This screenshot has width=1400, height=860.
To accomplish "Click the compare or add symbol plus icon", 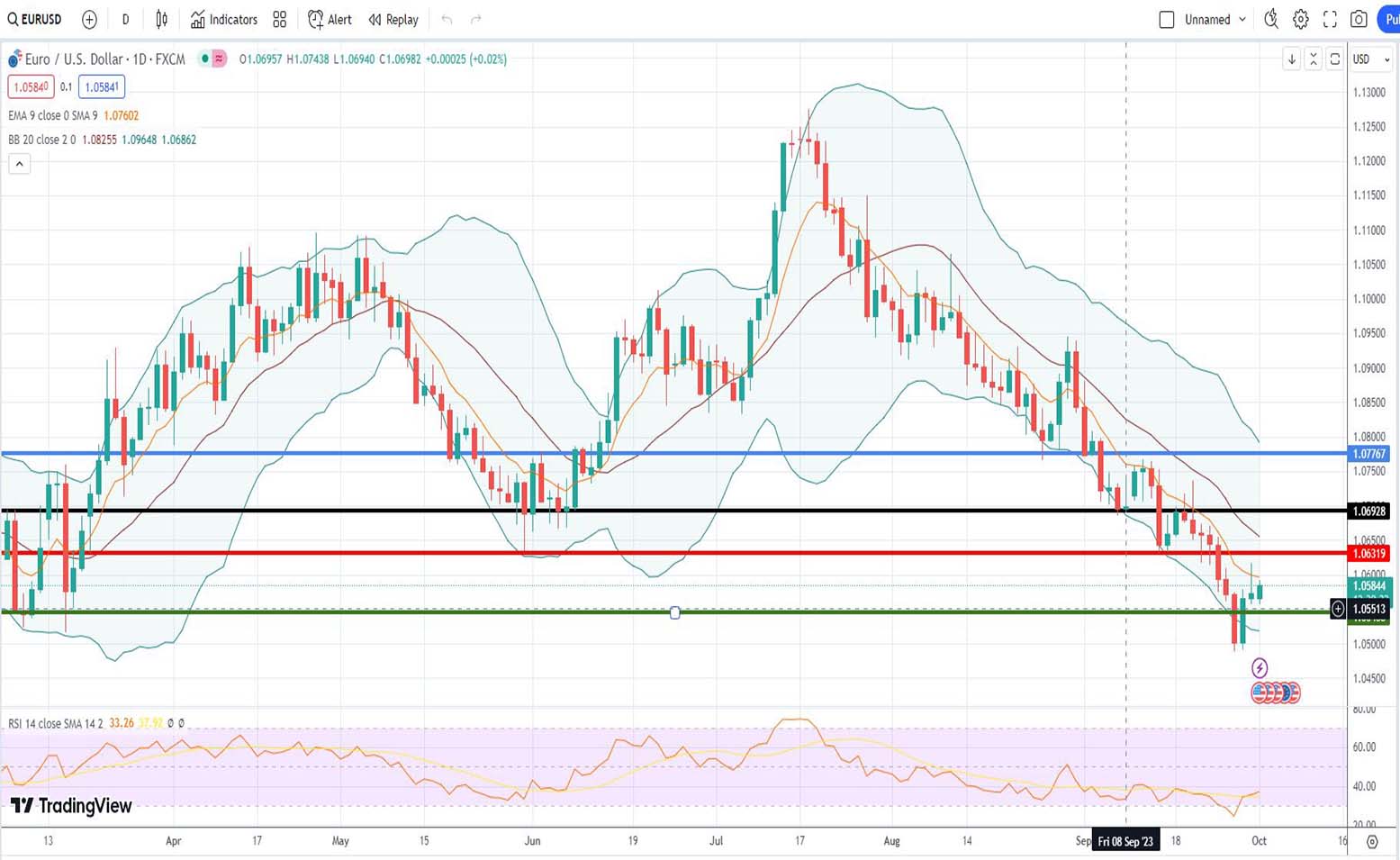I will pyautogui.click(x=89, y=19).
